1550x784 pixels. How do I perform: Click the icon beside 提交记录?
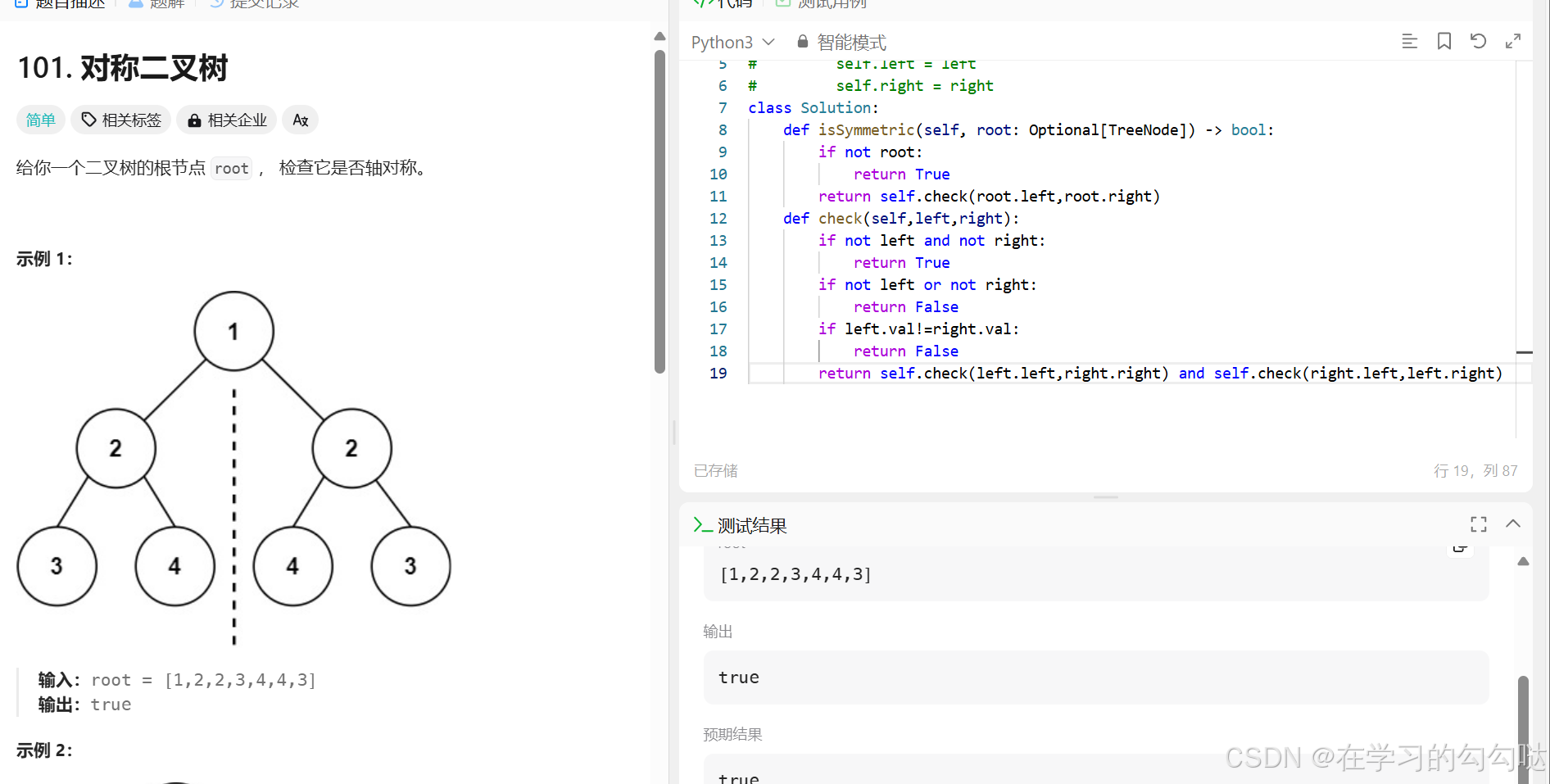[x=215, y=3]
